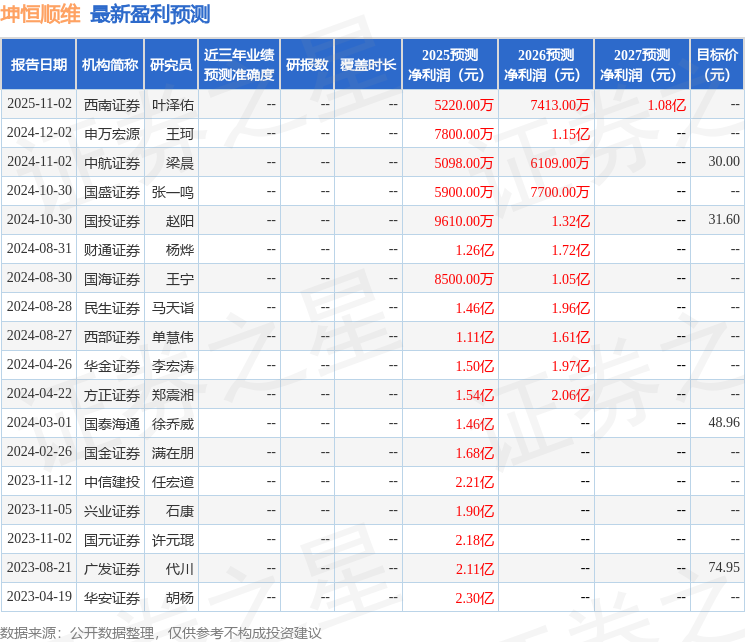Click the 最新盈利预测 heading

tap(150, 14)
